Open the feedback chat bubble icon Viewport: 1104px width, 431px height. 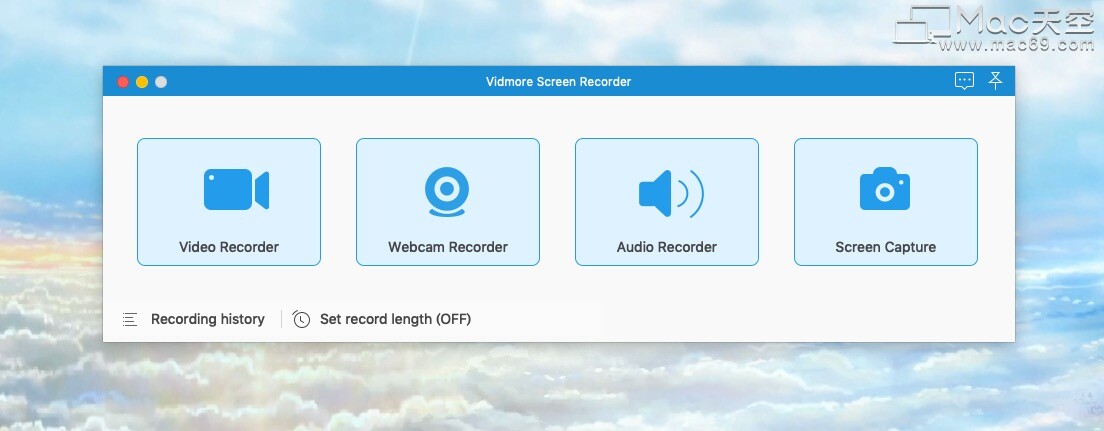(x=965, y=81)
